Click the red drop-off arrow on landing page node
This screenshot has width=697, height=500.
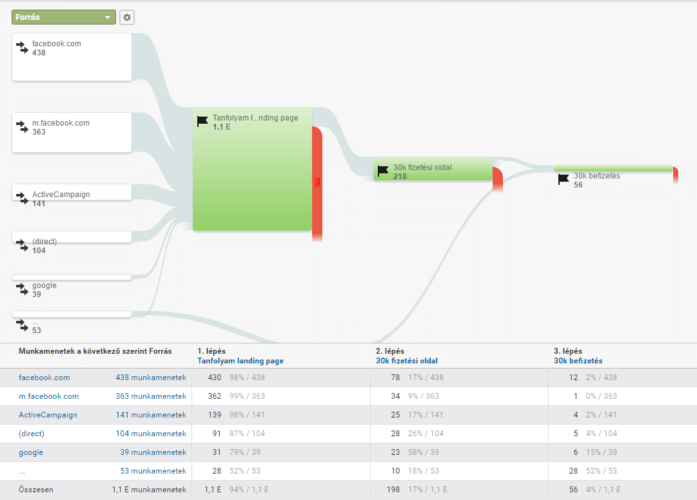(317, 182)
